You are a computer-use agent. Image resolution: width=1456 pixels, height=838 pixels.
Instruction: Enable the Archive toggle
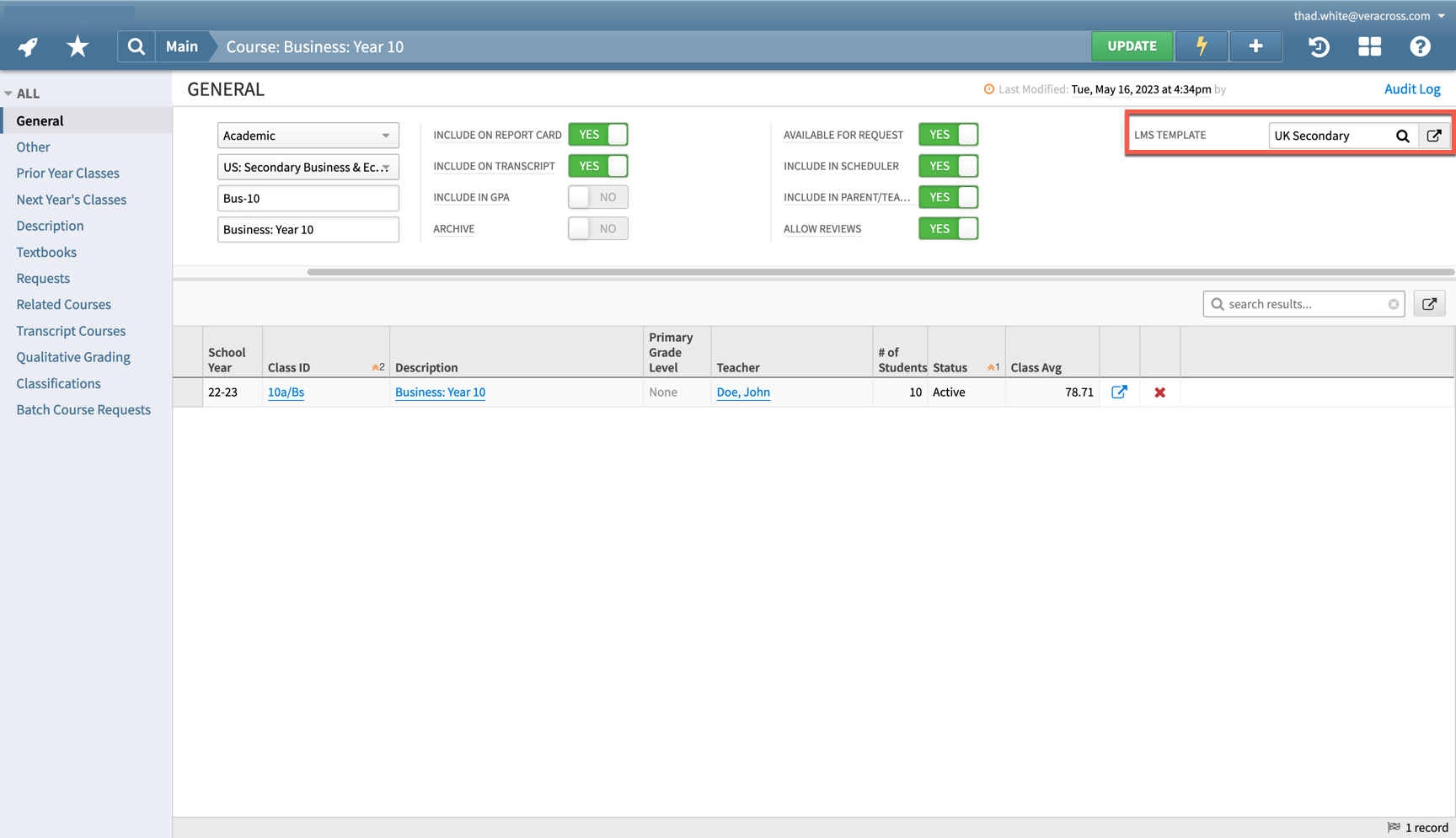pyautogui.click(x=597, y=227)
